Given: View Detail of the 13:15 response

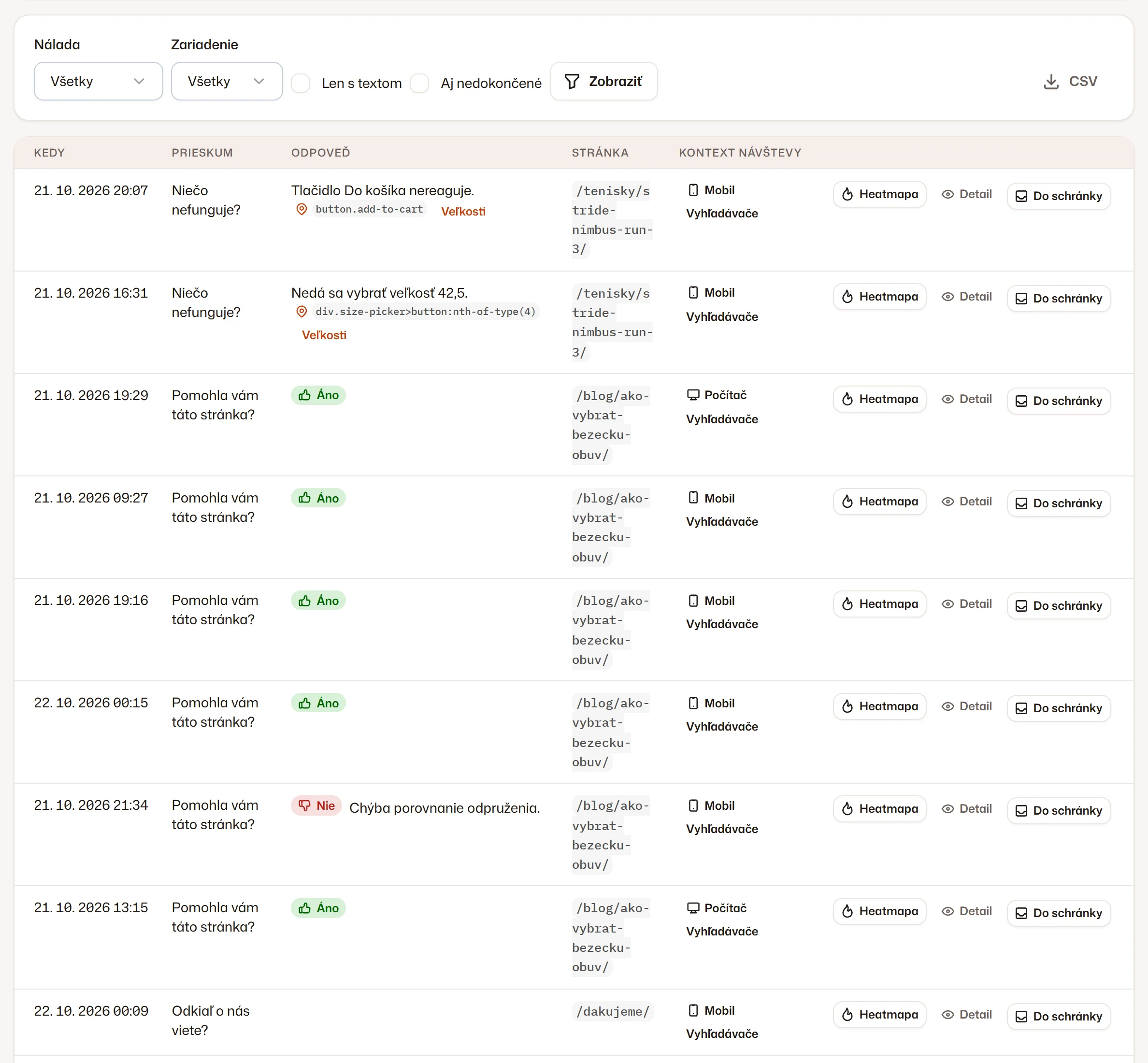Looking at the screenshot, I should [967, 911].
